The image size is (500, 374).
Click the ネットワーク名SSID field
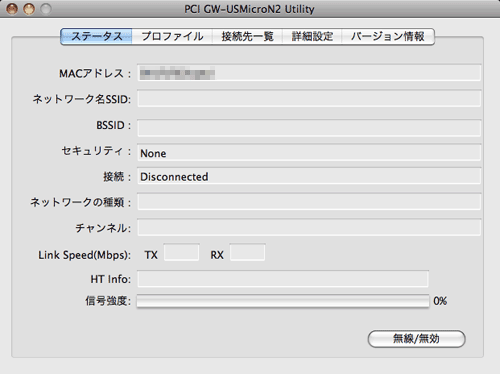(x=309, y=99)
